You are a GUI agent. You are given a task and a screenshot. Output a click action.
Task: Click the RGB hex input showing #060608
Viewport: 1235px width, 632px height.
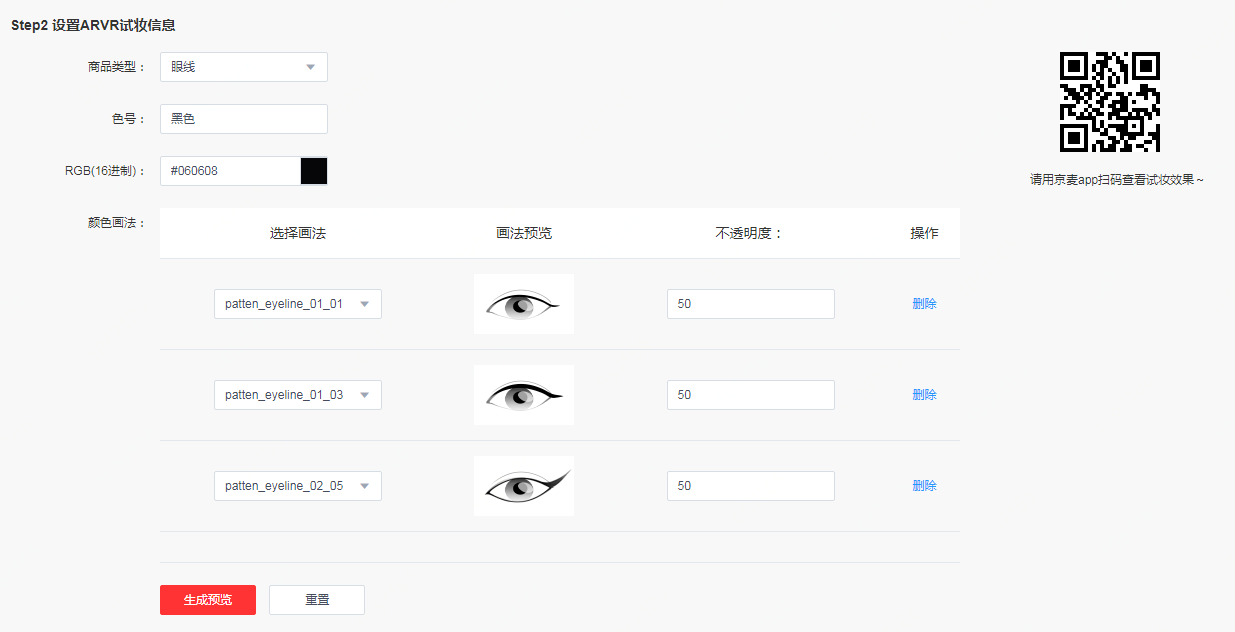point(230,171)
